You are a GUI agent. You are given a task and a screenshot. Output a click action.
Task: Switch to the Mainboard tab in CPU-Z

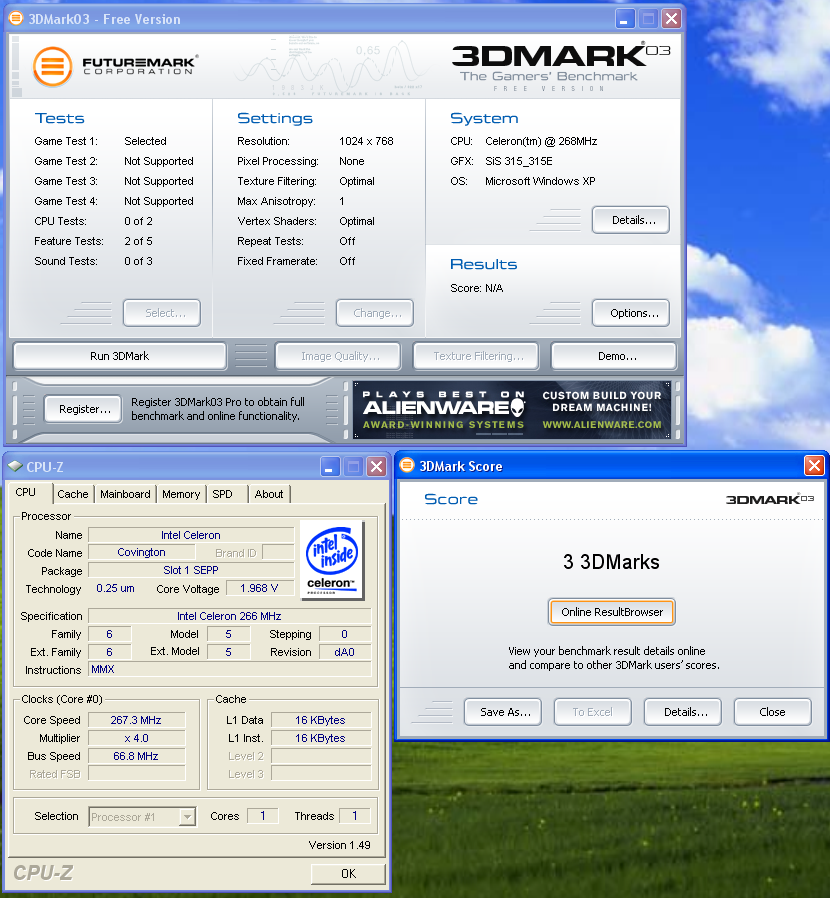coord(125,494)
